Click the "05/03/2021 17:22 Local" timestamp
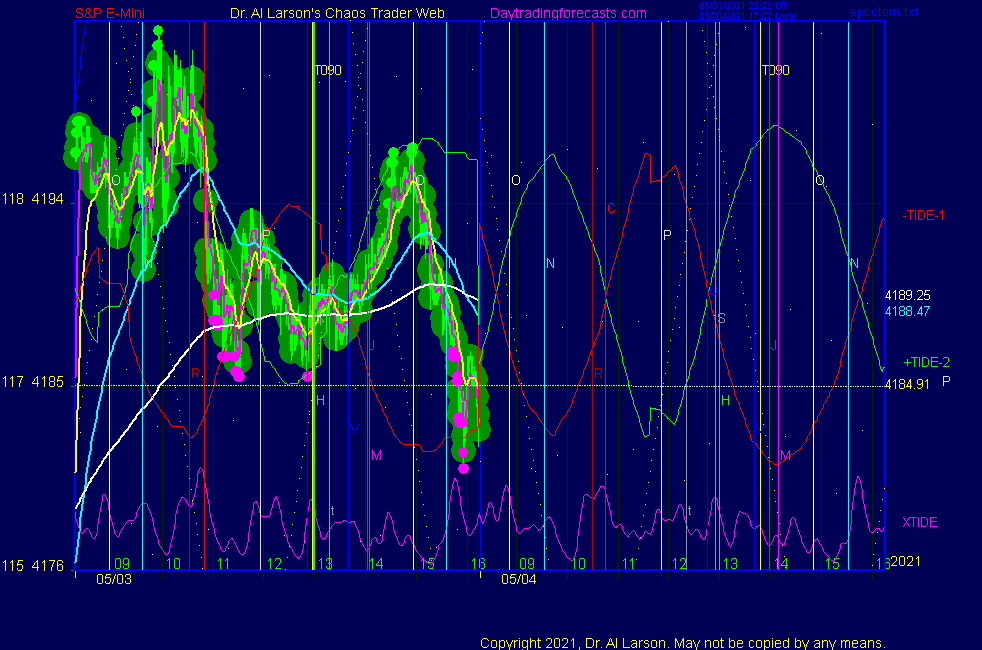982x650 pixels. (x=748, y=16)
